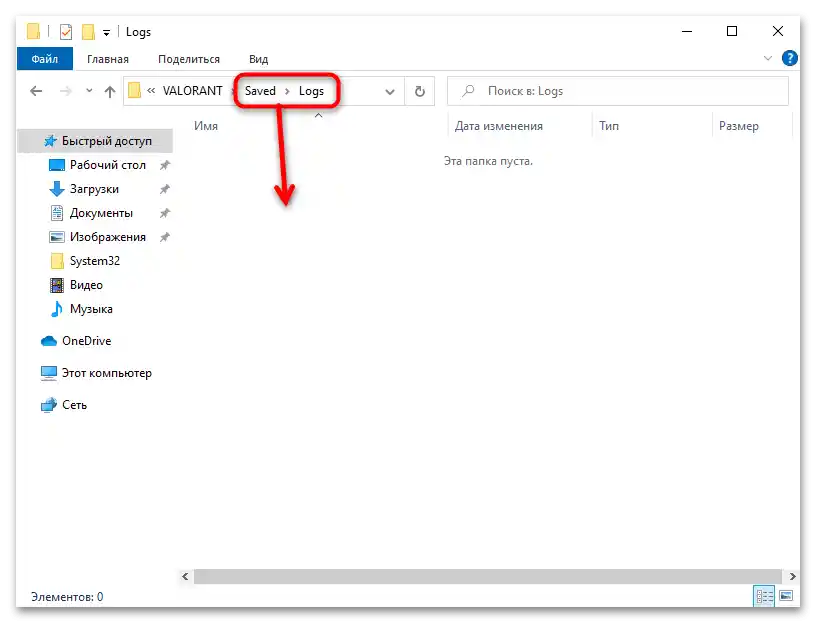816x623 pixels.
Task: Refresh the Logs folder view
Action: click(x=419, y=90)
